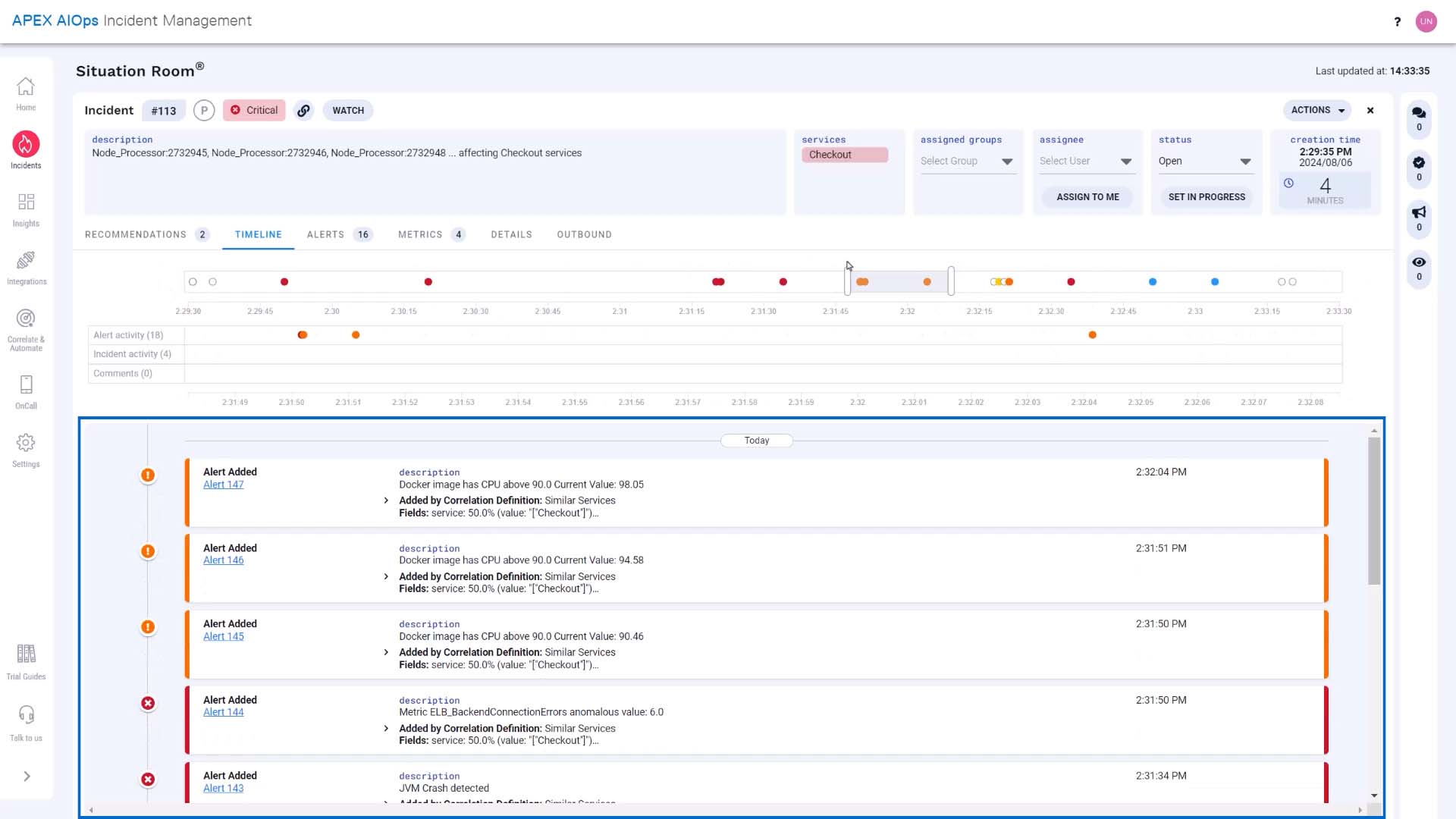Open the Alert 143 link
The image size is (1456, 819).
click(x=223, y=788)
